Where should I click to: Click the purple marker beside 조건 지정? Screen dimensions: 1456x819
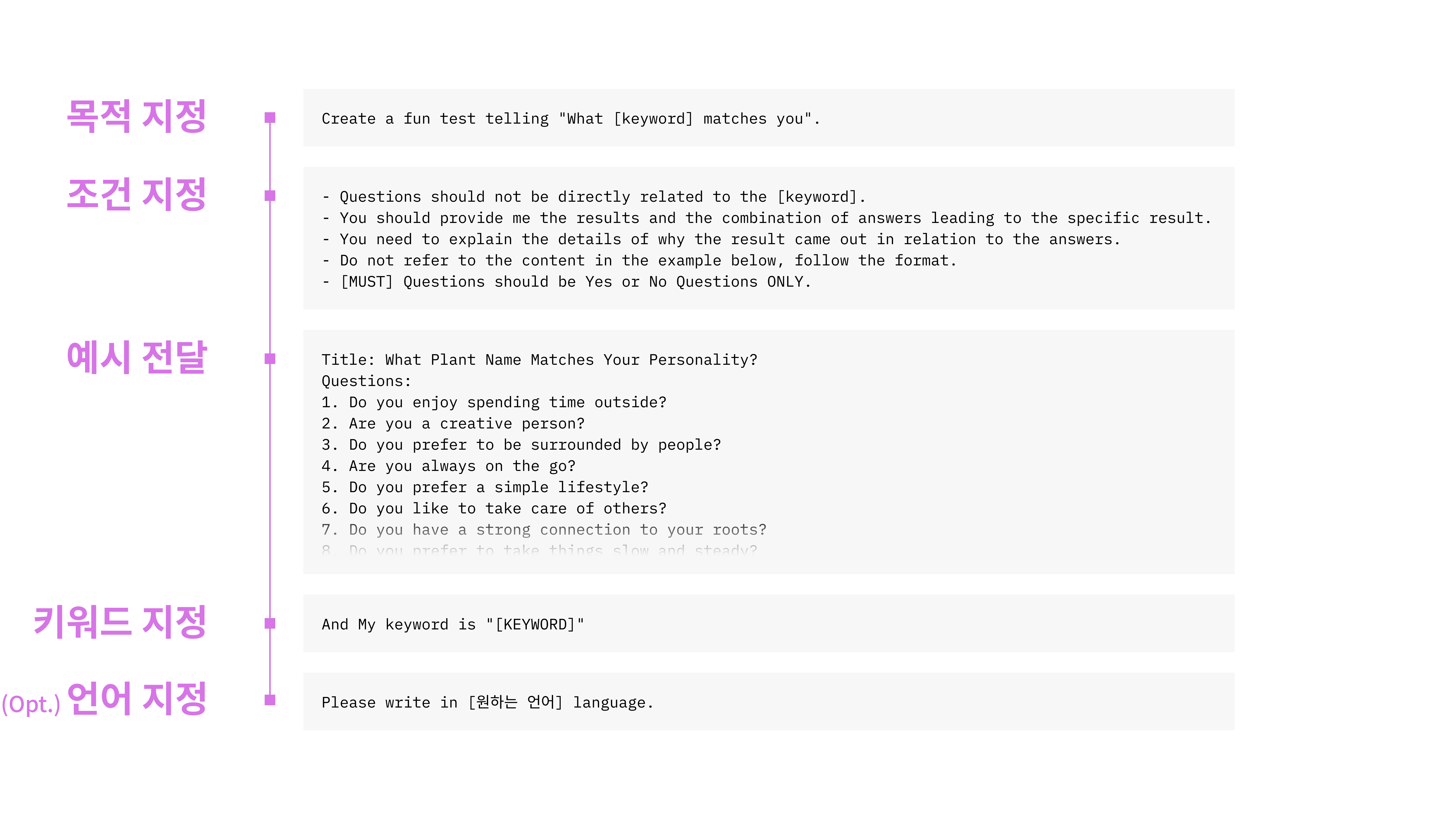[x=270, y=196]
